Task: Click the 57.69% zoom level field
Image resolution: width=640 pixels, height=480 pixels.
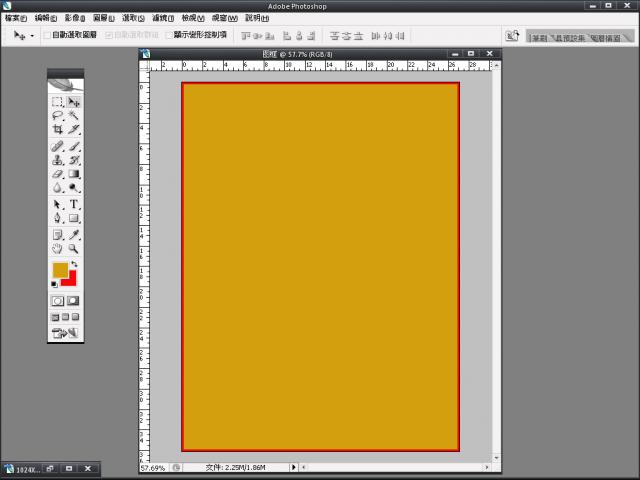Action: tap(153, 467)
